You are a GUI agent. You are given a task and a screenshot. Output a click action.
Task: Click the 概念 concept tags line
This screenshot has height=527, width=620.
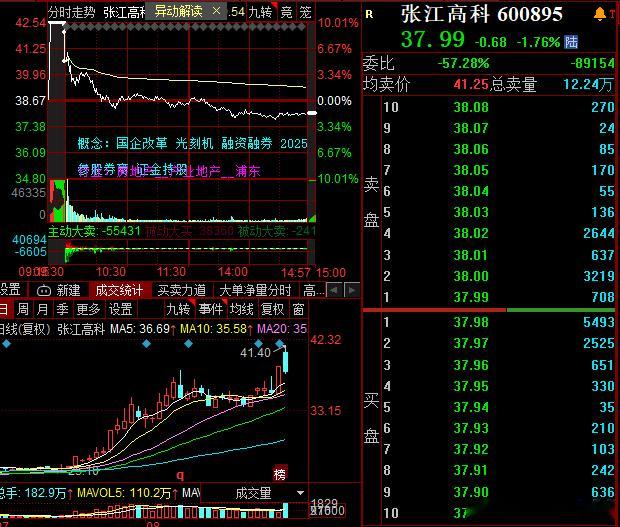pos(192,143)
